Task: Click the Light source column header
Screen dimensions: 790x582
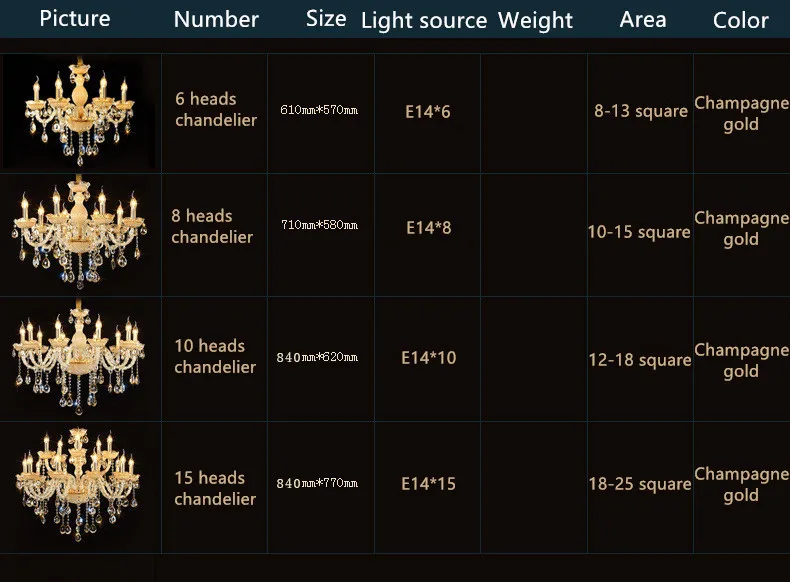Action: 424,21
